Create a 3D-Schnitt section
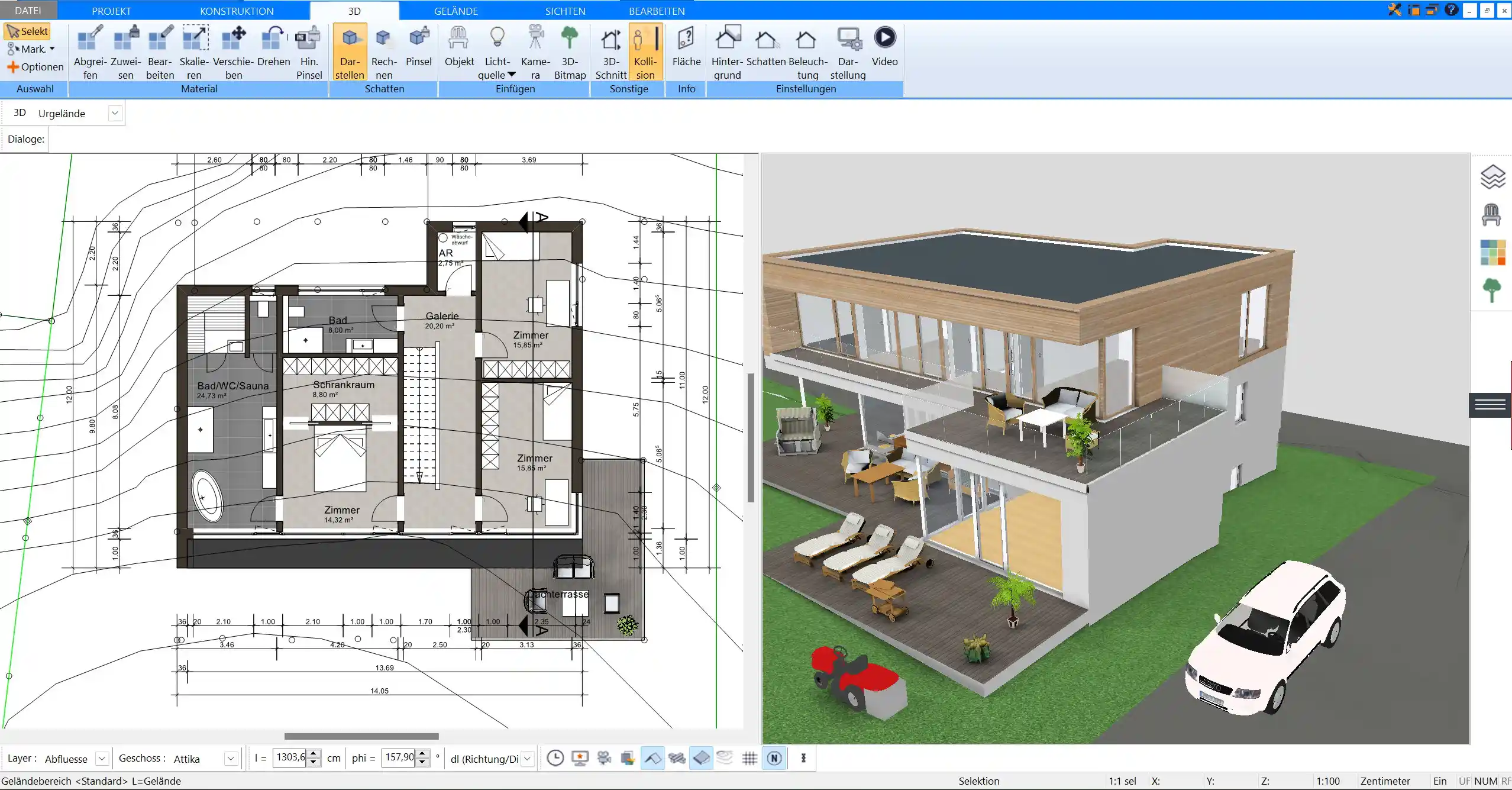 (x=611, y=52)
